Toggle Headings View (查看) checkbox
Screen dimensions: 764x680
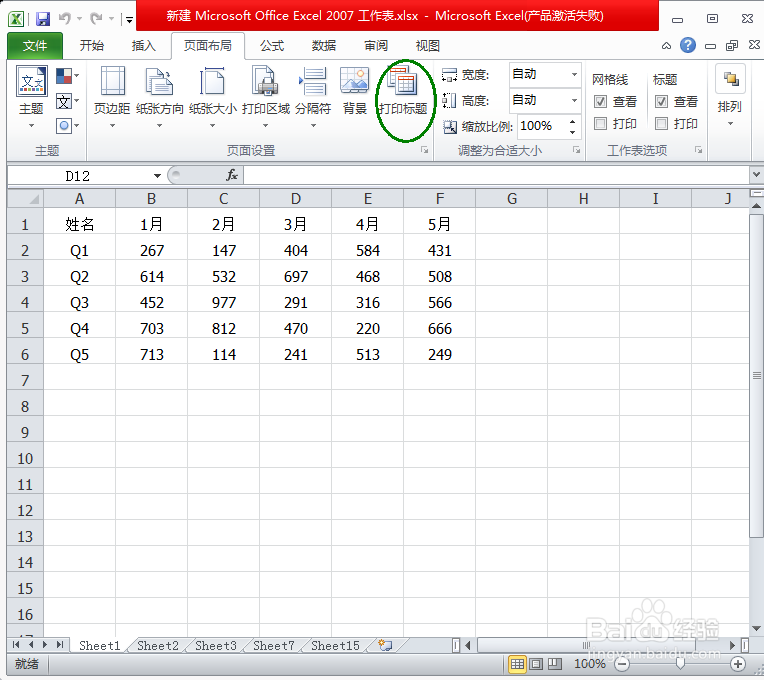click(x=661, y=101)
